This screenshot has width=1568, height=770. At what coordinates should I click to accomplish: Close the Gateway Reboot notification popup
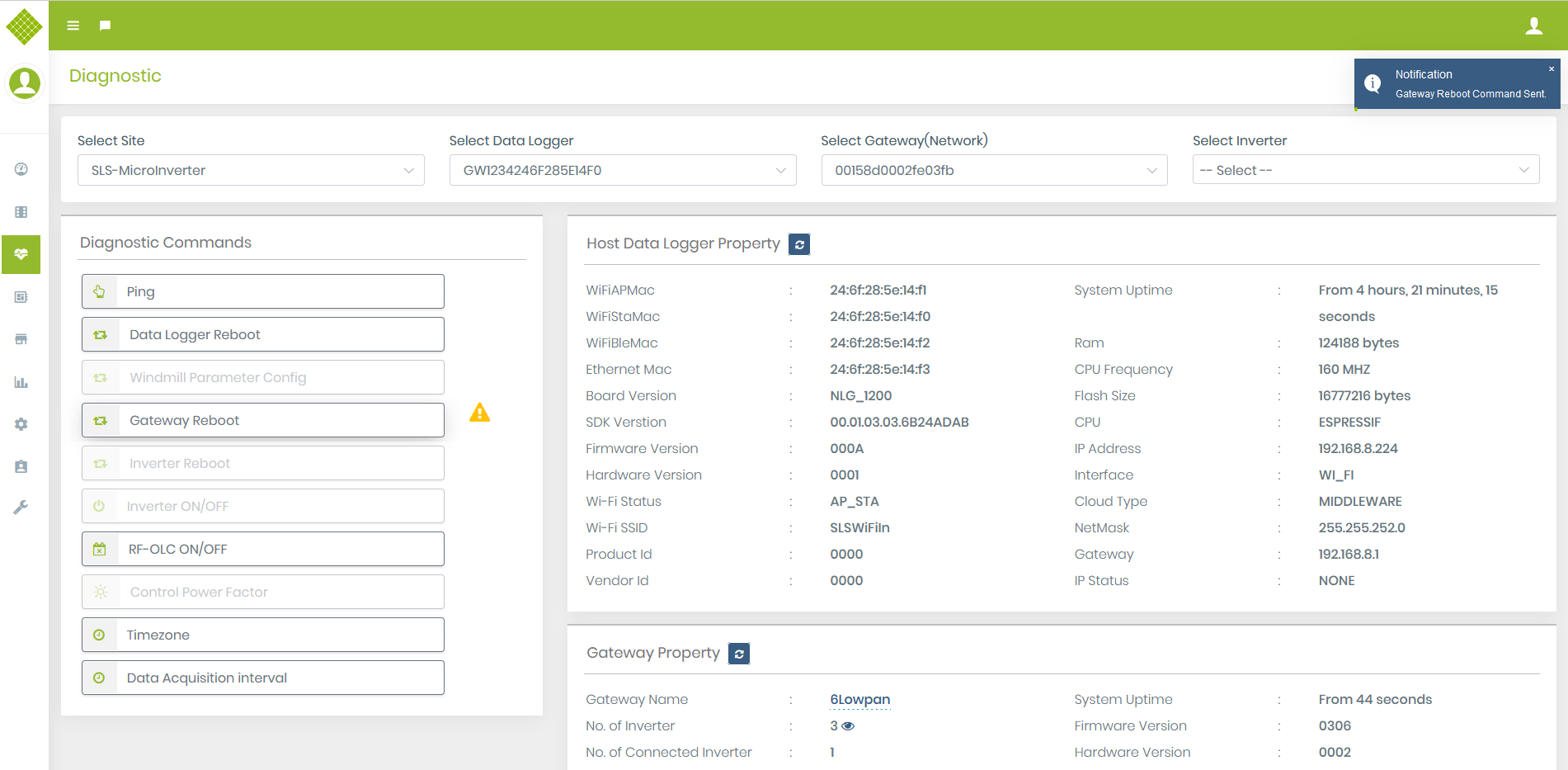[1551, 69]
